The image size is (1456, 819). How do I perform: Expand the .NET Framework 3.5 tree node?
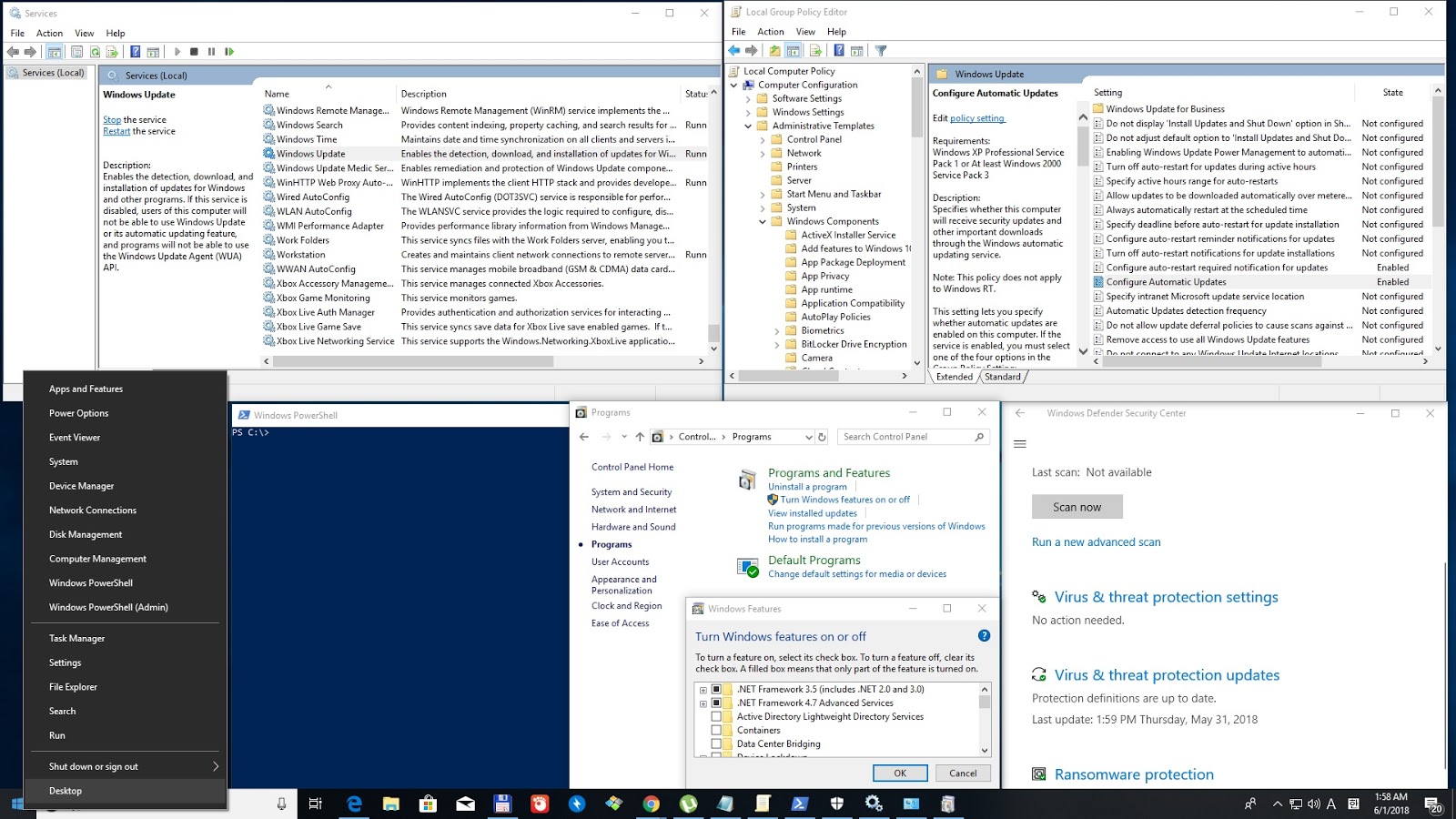pos(702,690)
